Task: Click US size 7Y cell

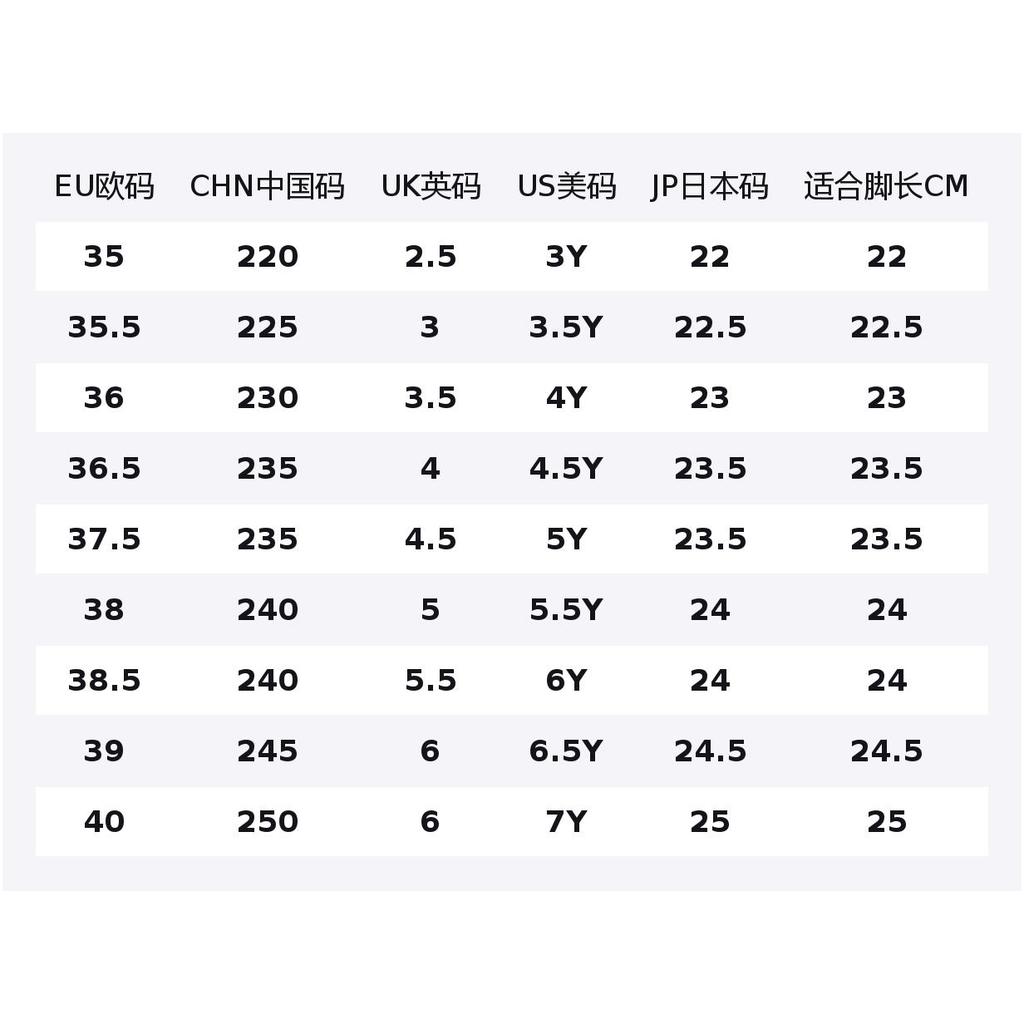Action: point(566,822)
